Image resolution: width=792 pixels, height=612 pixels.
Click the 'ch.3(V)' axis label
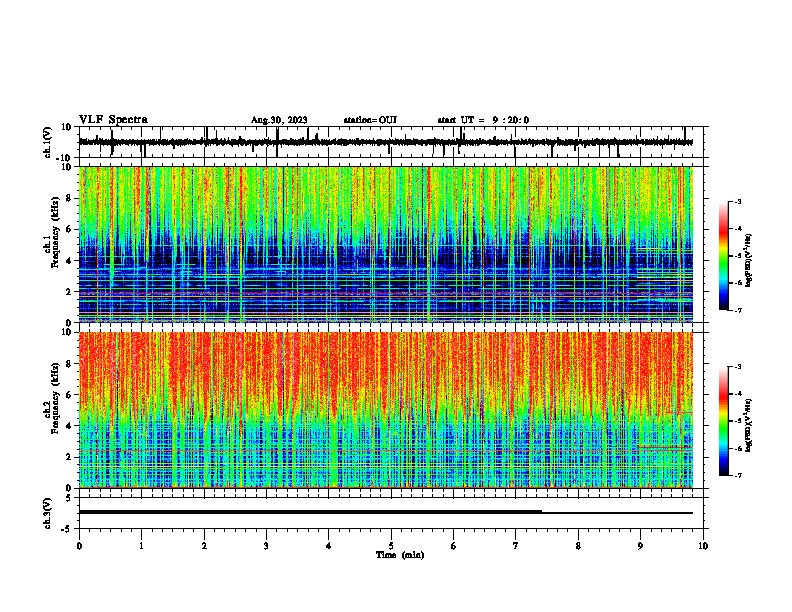click(48, 513)
